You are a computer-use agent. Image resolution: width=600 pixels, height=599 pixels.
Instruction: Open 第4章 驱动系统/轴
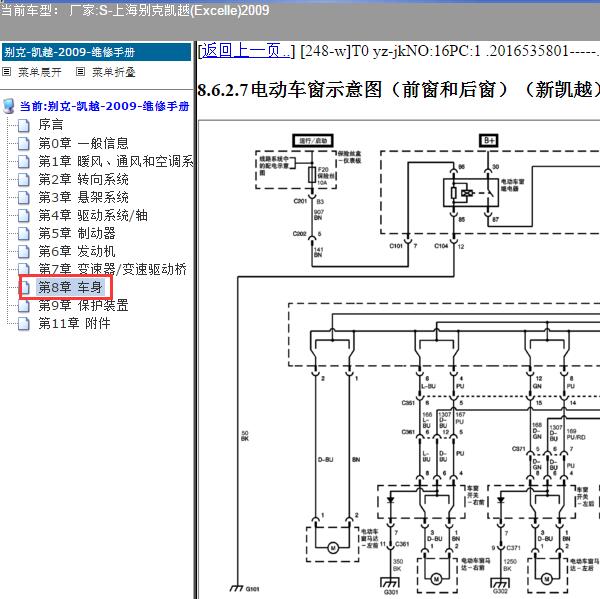tap(93, 215)
